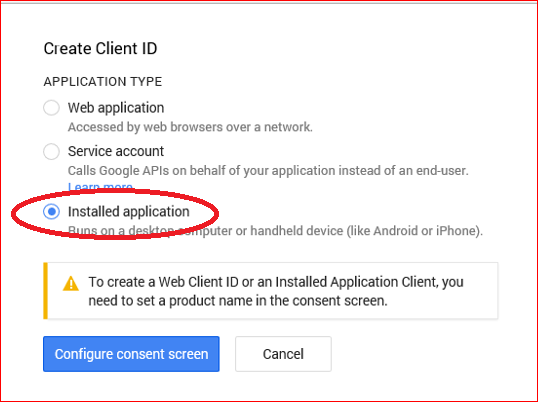Click the 'Service account' option label
This screenshot has width=538, height=402.
116,151
